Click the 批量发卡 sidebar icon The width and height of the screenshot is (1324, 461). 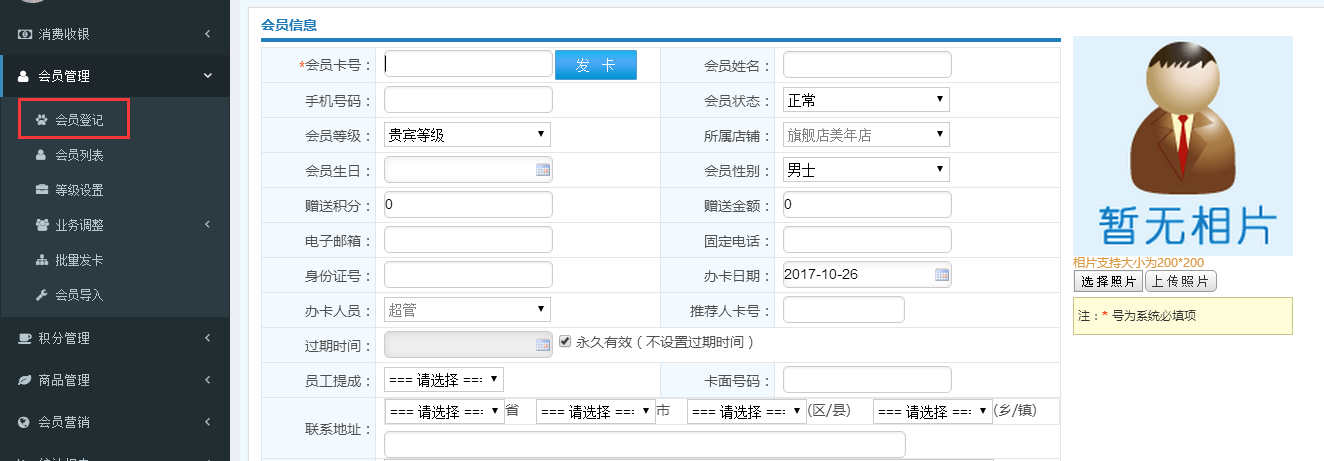pos(41,260)
